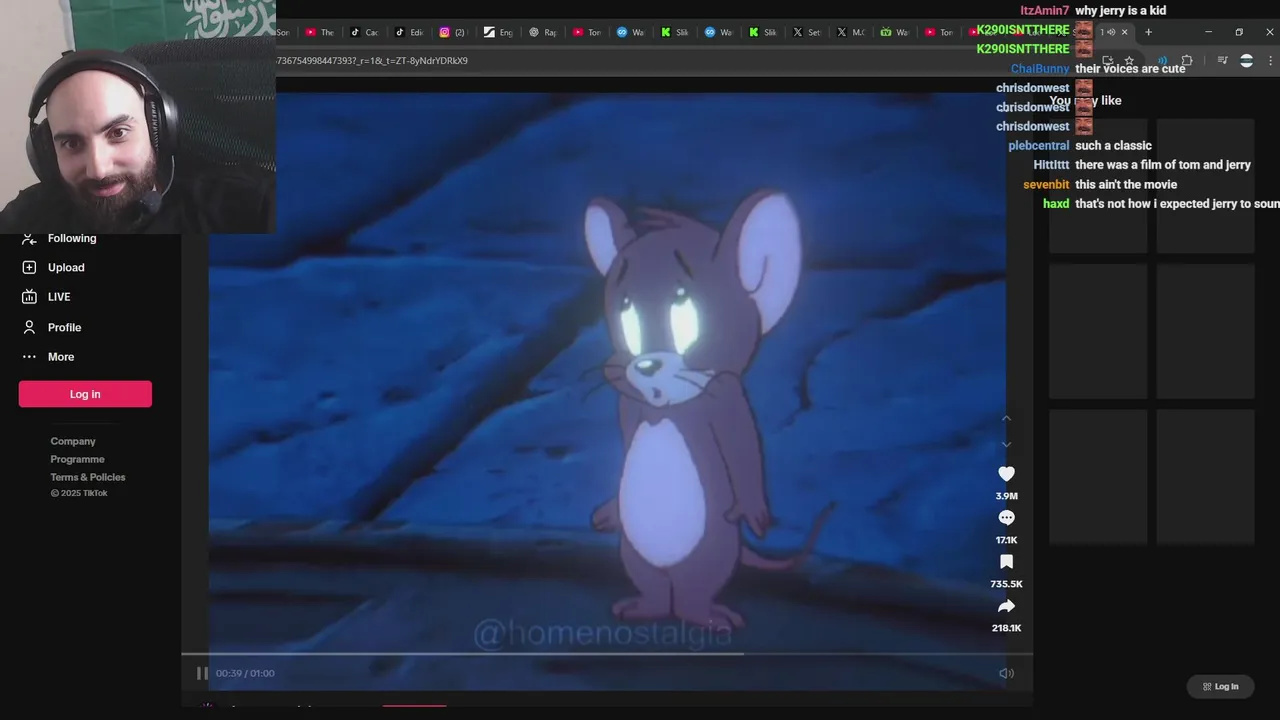Close the active browser tab
Viewport: 1280px width, 720px height.
[x=1124, y=32]
